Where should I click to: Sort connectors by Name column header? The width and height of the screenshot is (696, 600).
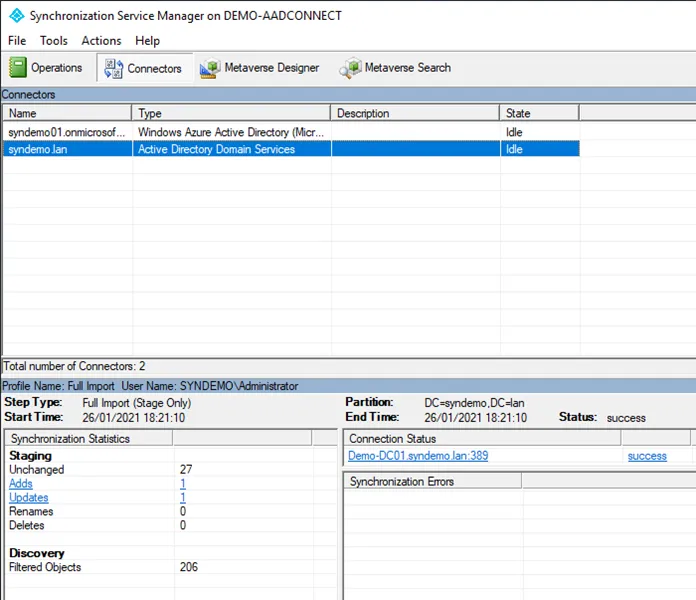point(66,113)
